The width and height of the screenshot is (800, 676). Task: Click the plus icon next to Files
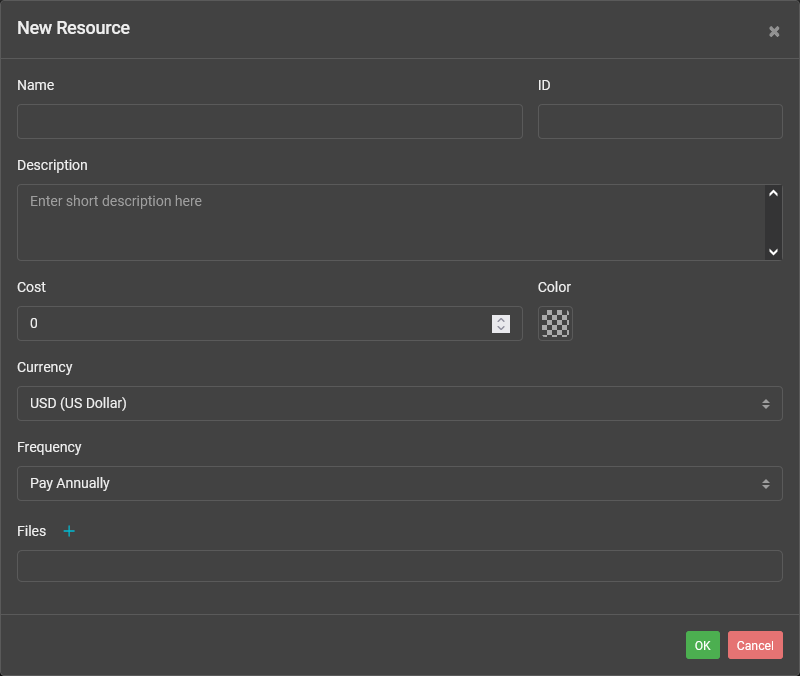pos(69,531)
